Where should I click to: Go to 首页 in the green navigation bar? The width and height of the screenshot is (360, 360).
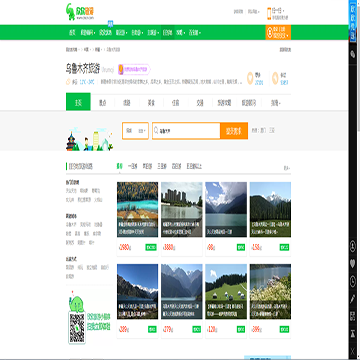pos(72,33)
